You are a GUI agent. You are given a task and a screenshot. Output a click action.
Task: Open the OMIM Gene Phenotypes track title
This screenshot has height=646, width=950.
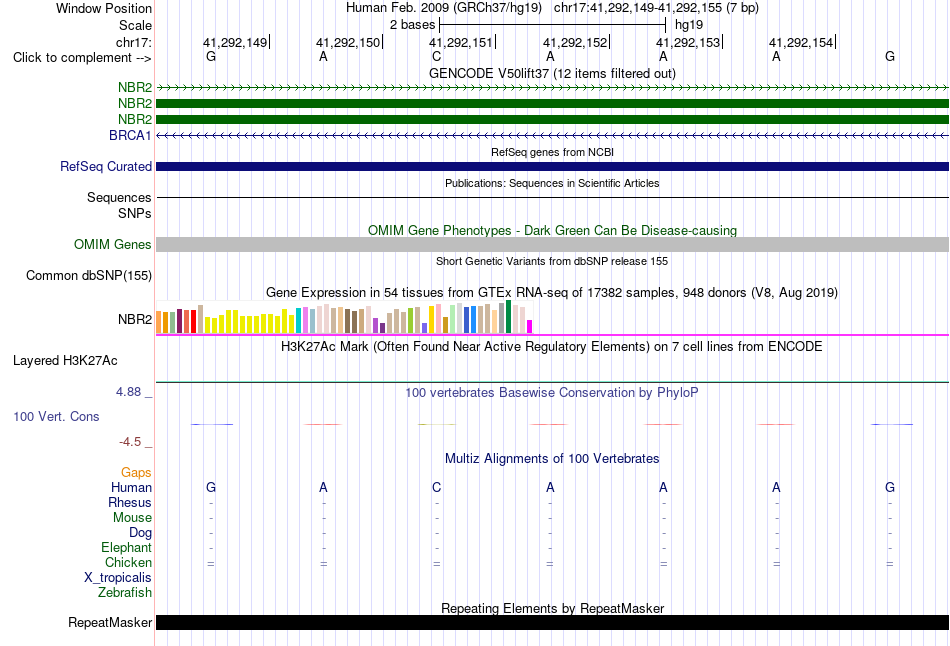[x=552, y=230]
